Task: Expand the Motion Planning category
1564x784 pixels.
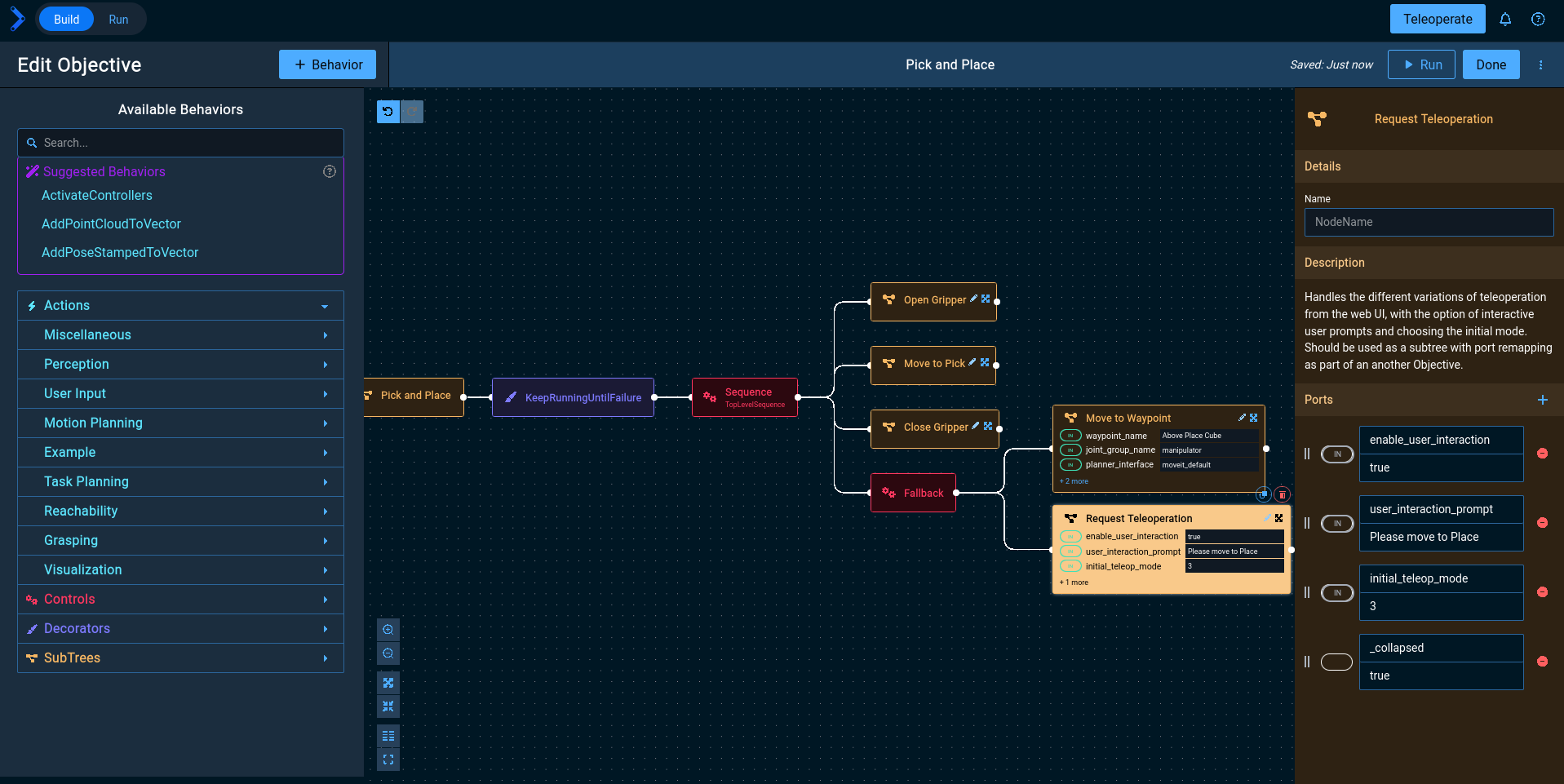Action: [180, 423]
